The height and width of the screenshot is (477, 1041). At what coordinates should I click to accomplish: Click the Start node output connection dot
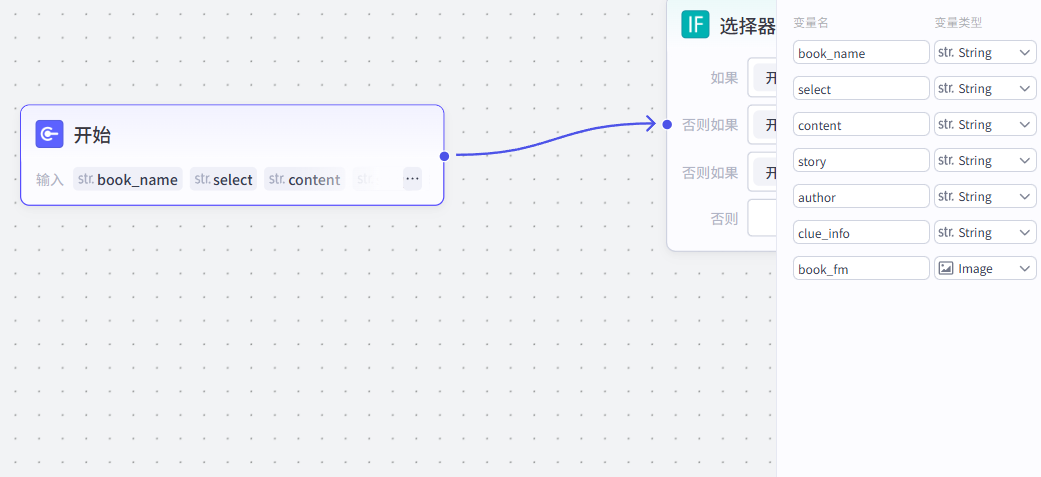point(444,155)
